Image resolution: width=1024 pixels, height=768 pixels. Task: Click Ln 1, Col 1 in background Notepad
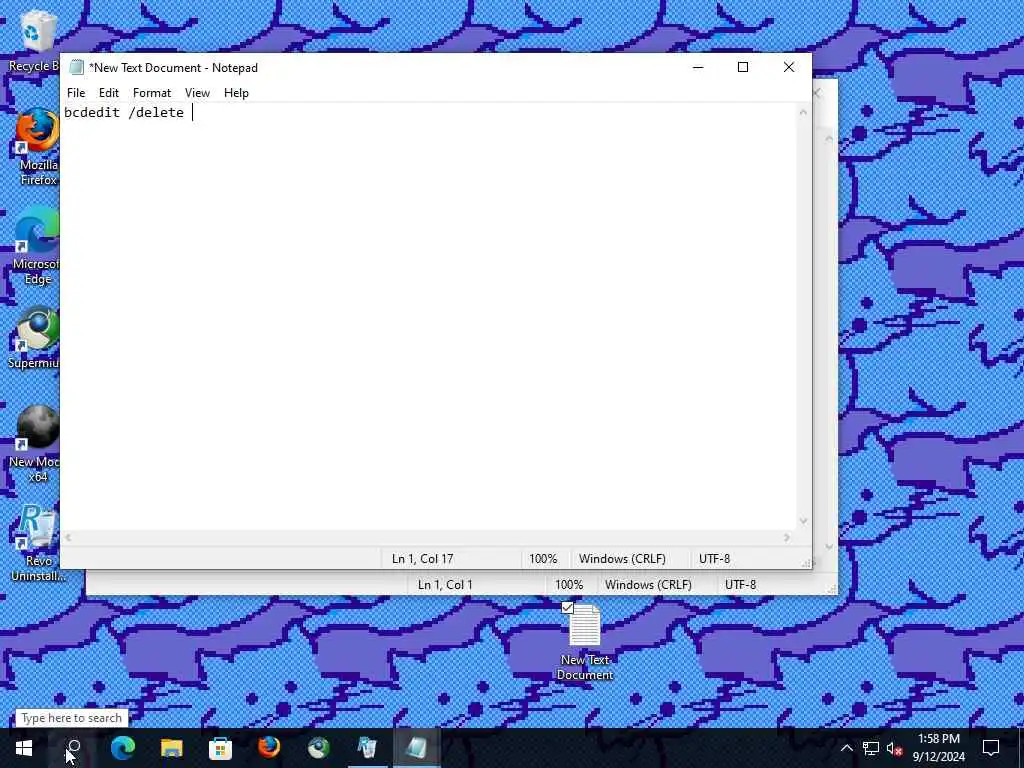tap(445, 584)
